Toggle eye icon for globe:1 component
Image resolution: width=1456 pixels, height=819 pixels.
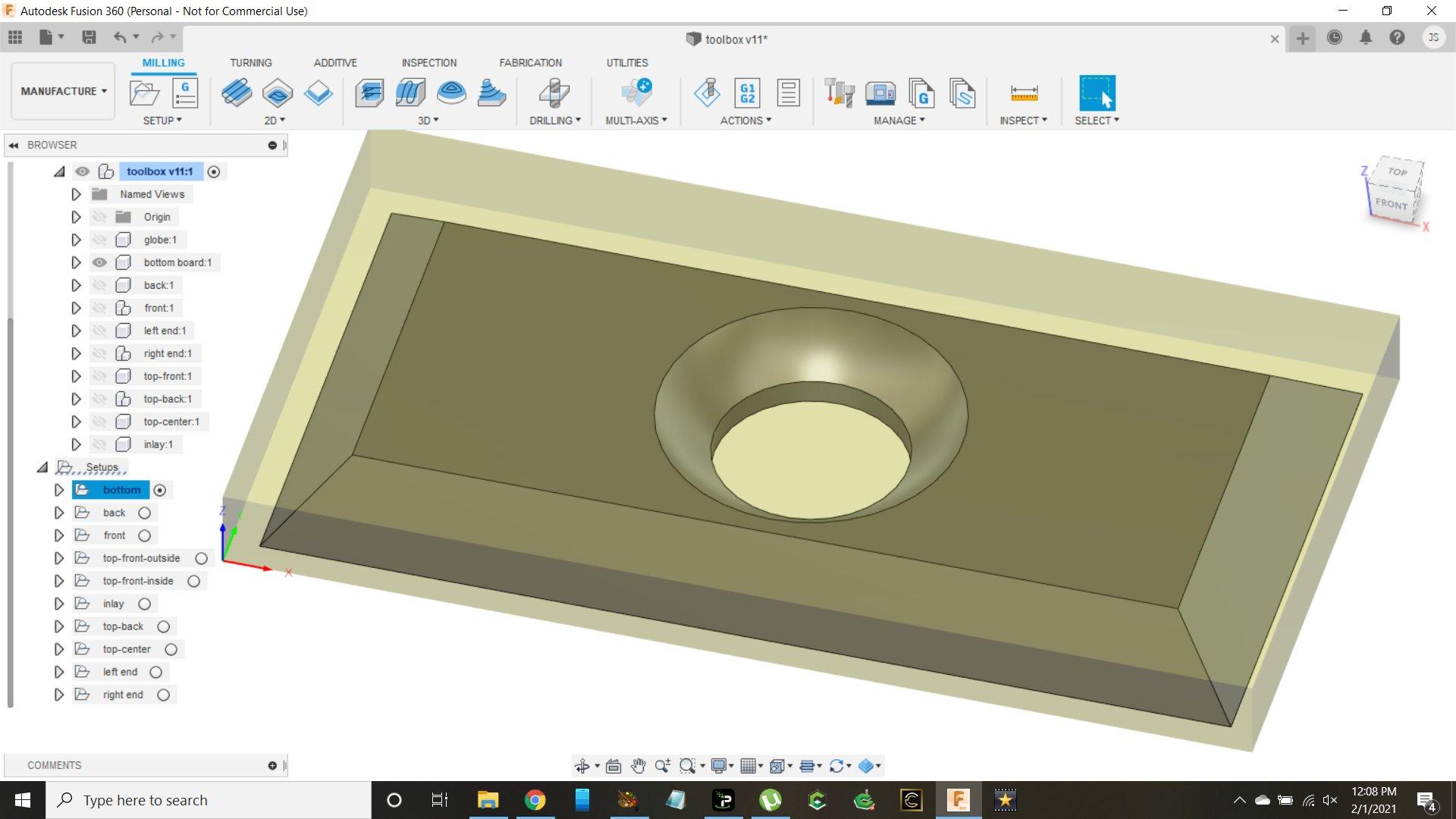coord(99,239)
